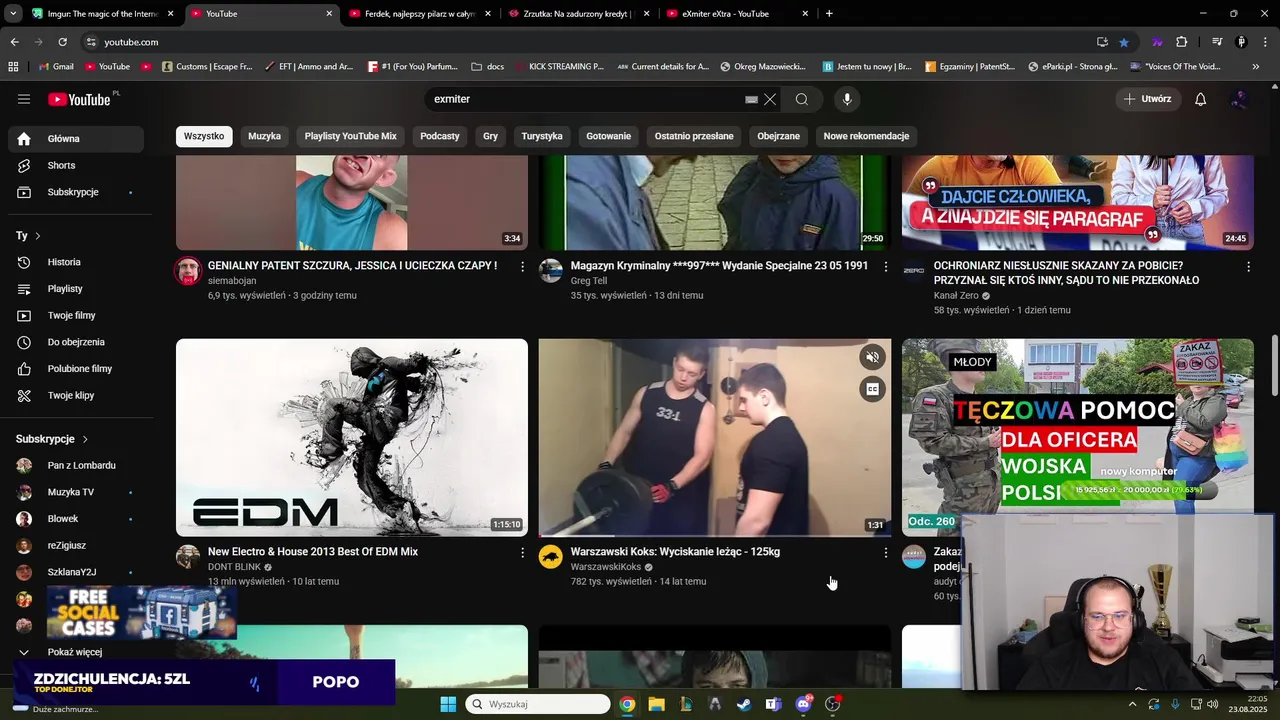
Task: Bookmark page with the star icon
Action: (1124, 42)
